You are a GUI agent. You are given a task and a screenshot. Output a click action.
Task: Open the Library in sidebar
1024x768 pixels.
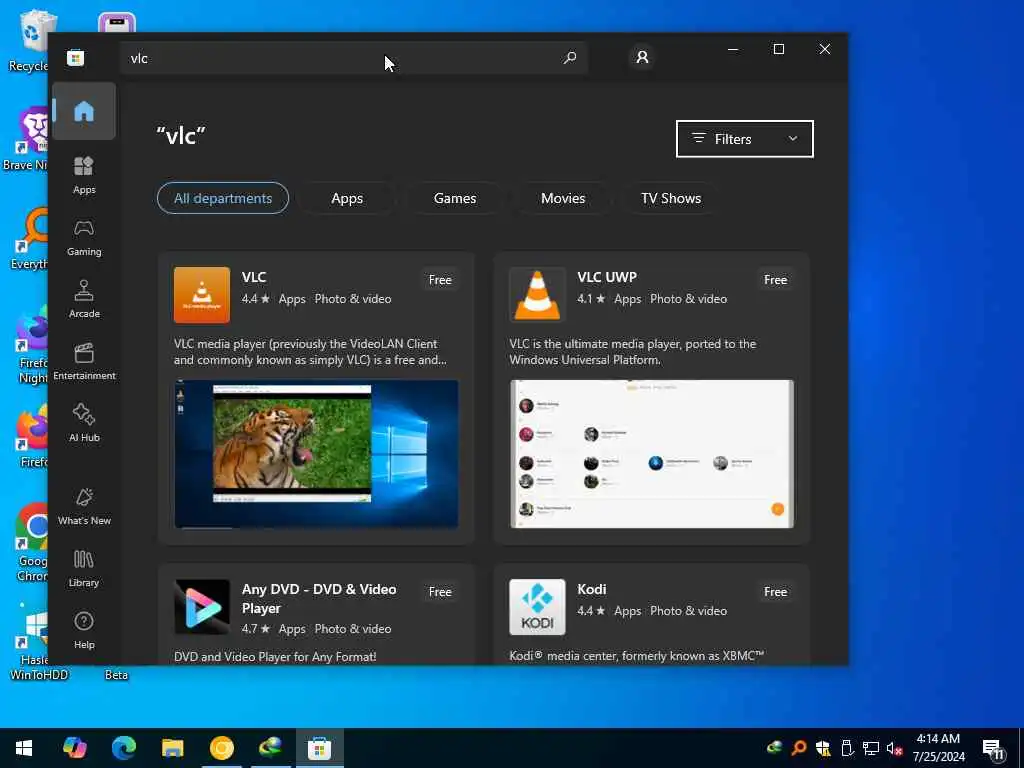pos(84,568)
